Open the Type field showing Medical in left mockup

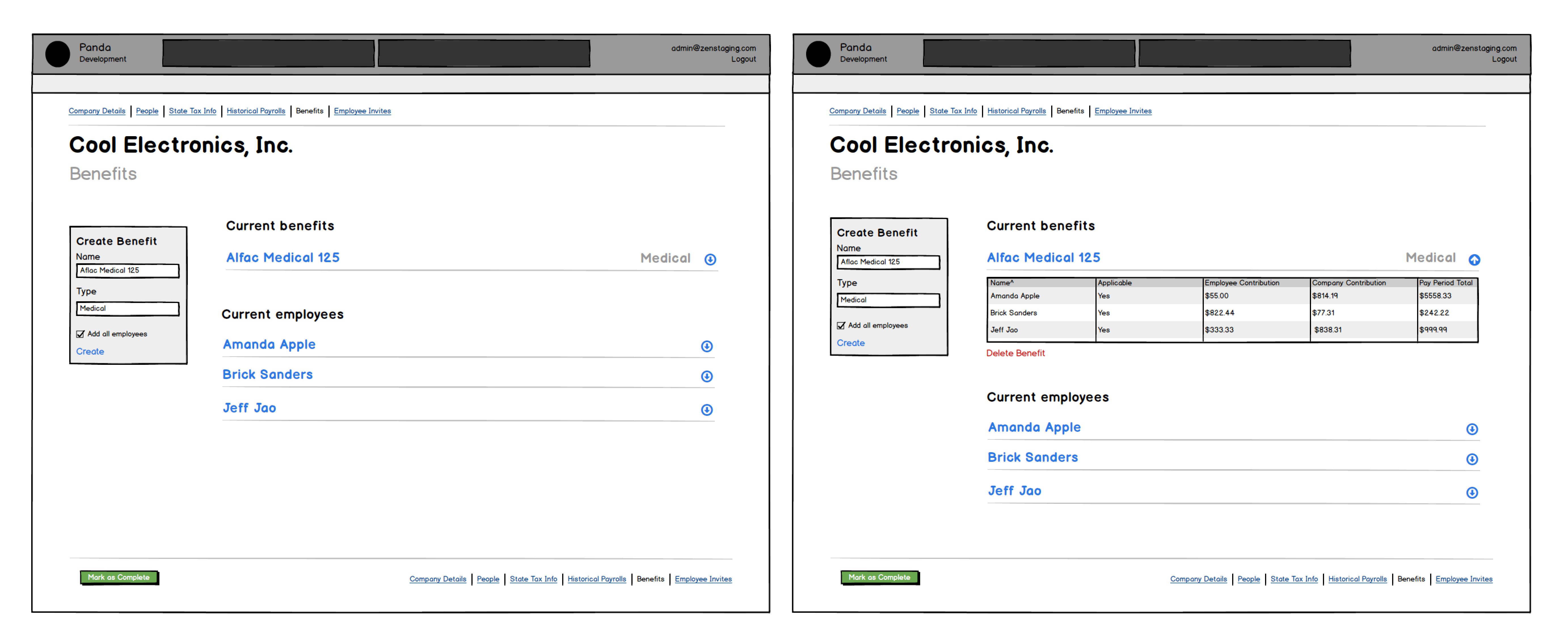tap(128, 309)
